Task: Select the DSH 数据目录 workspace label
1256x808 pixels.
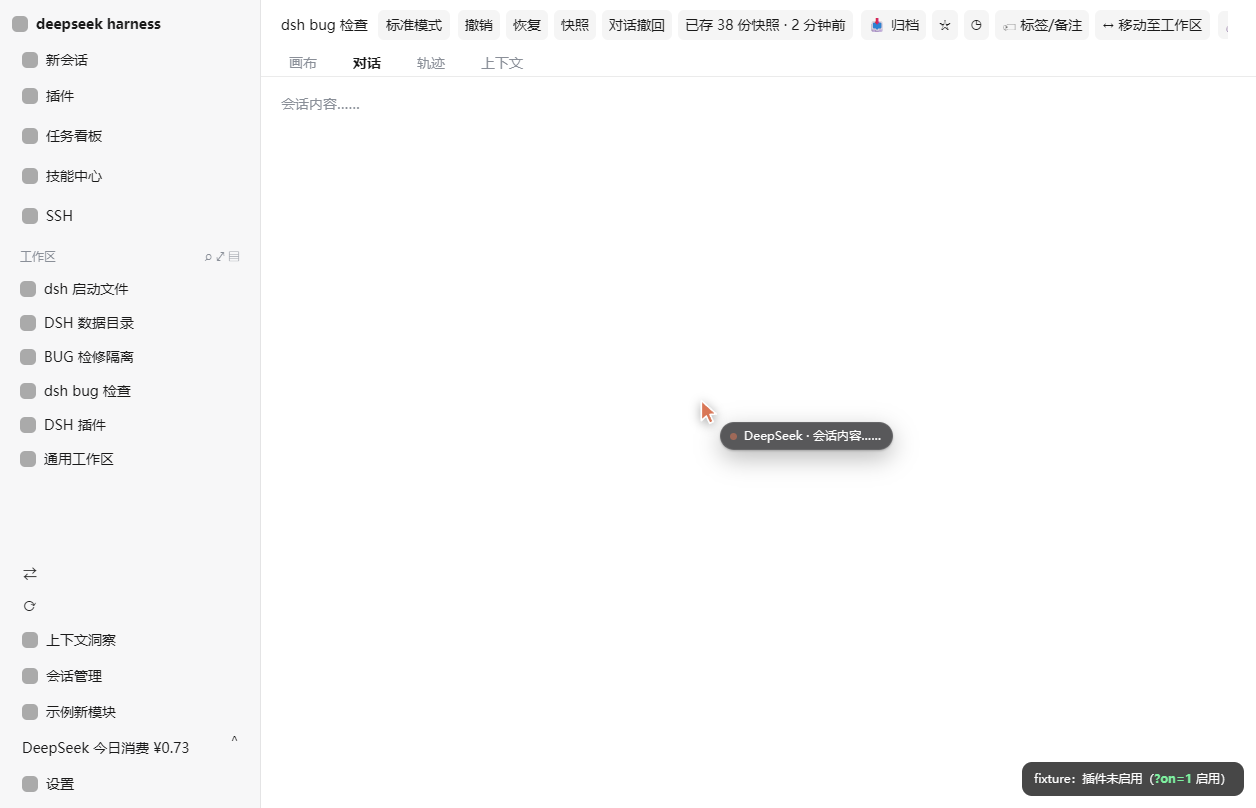Action: [x=89, y=323]
